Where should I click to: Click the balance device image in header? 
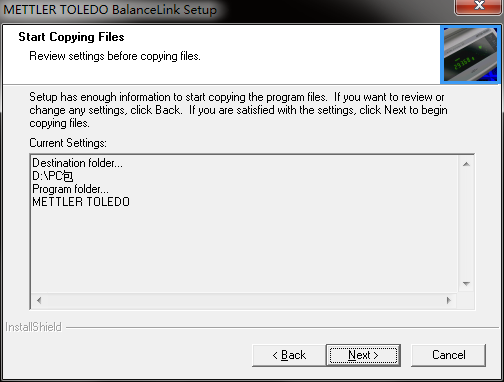470,54
